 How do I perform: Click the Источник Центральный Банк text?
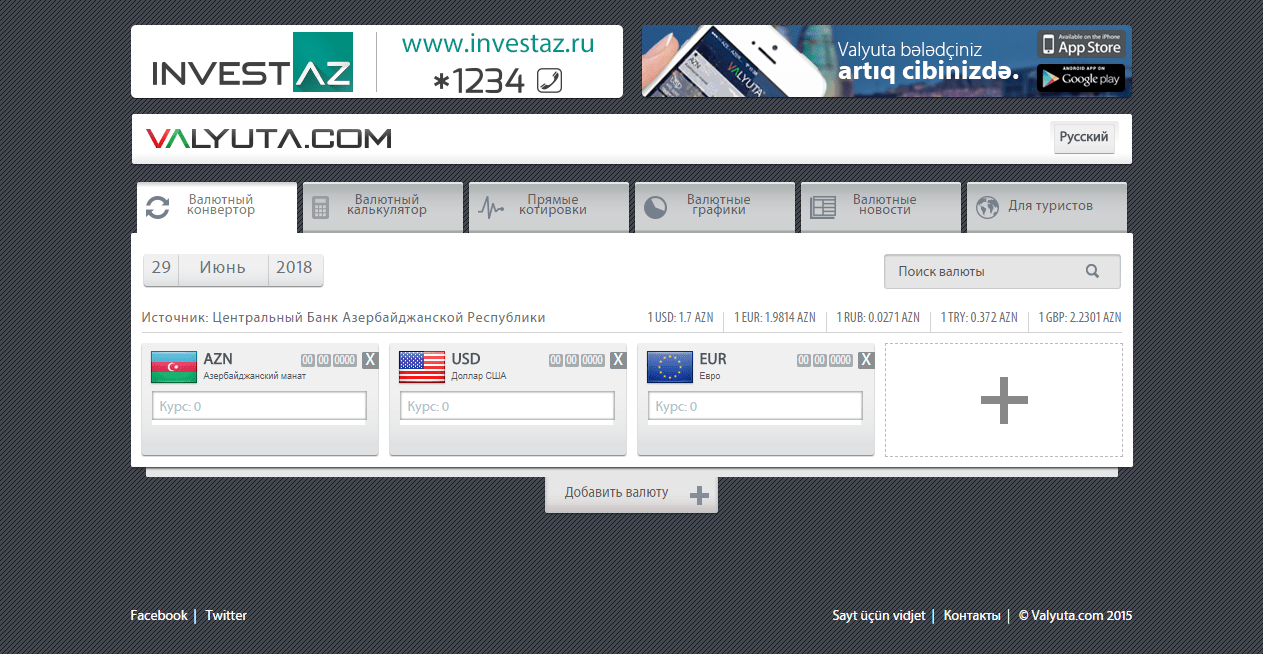coord(344,318)
